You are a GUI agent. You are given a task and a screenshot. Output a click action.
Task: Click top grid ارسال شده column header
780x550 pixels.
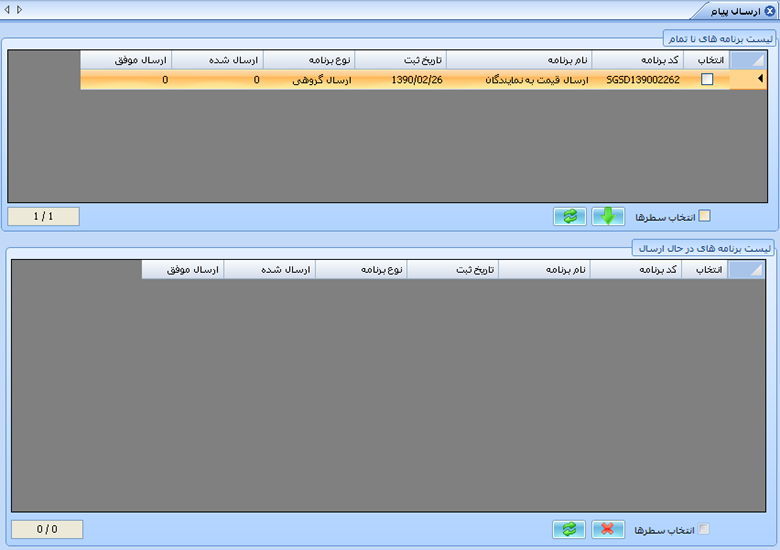coord(218,60)
